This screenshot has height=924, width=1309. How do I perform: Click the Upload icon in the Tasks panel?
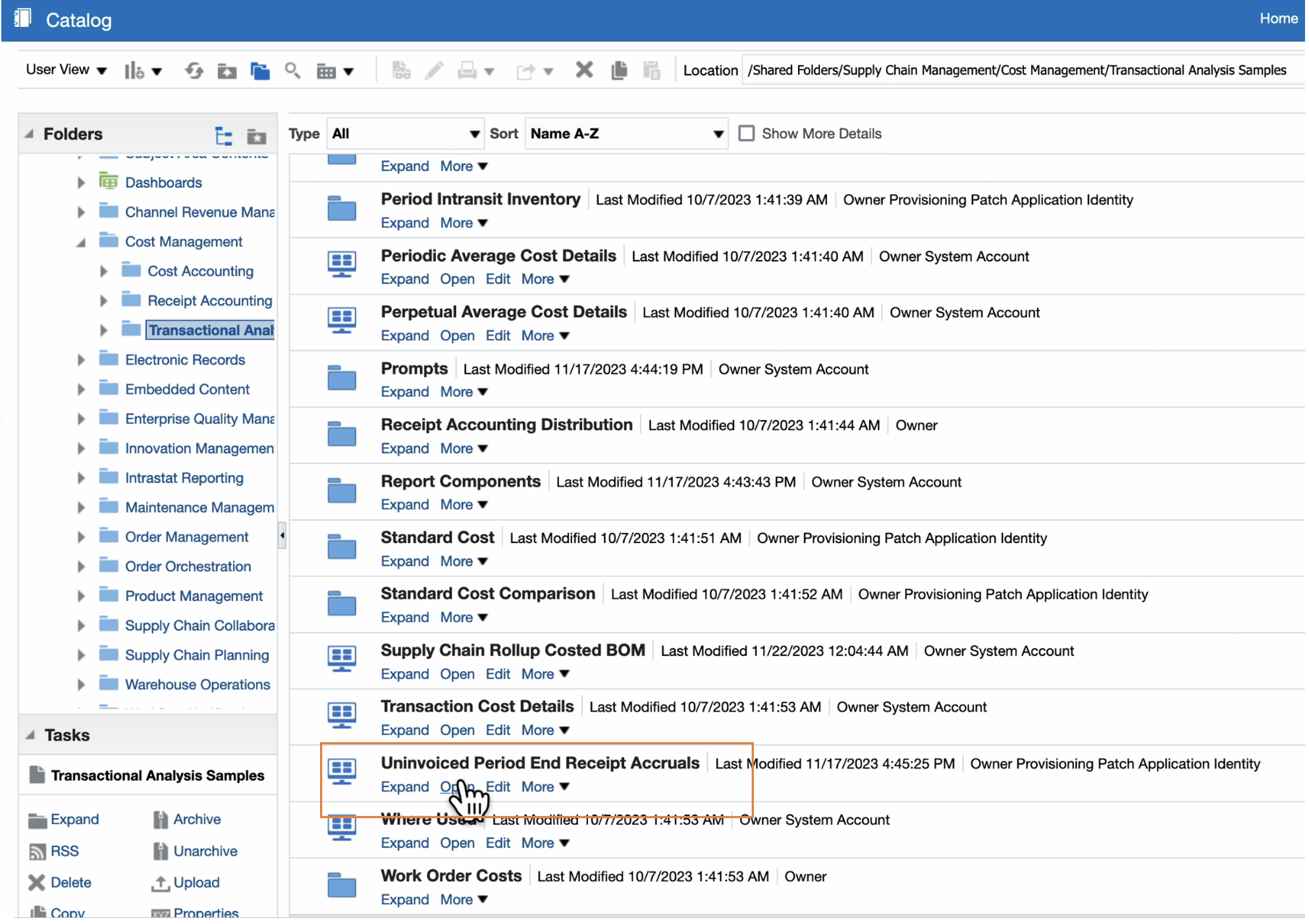161,882
